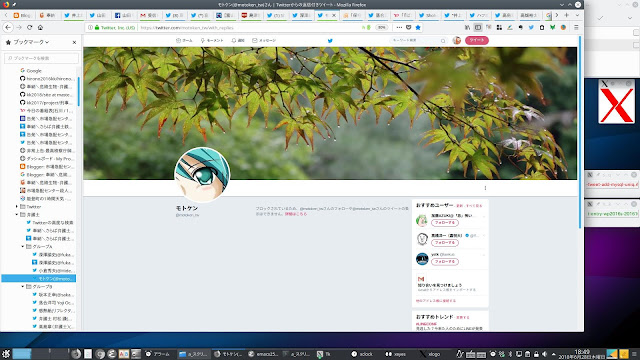Screen dimensions: 640x360
Task: Switch to the Gmail browser tab
Action: pos(149,15)
